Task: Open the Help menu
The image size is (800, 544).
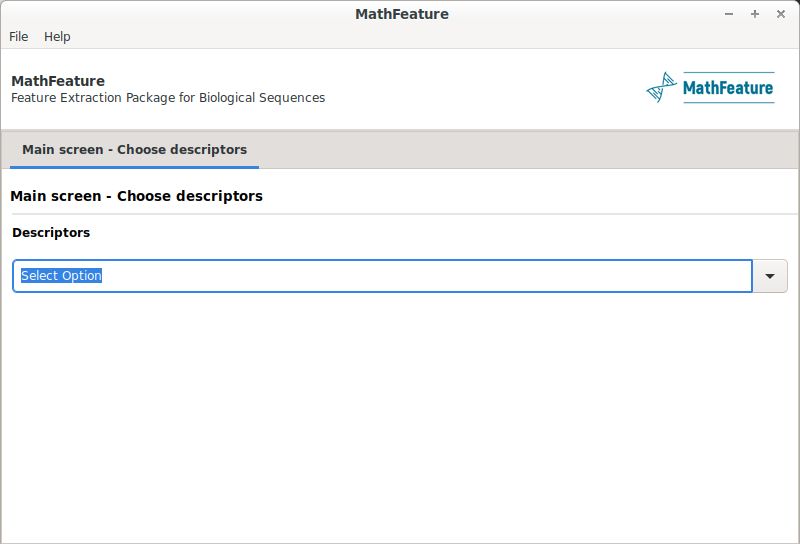Action: (x=57, y=37)
